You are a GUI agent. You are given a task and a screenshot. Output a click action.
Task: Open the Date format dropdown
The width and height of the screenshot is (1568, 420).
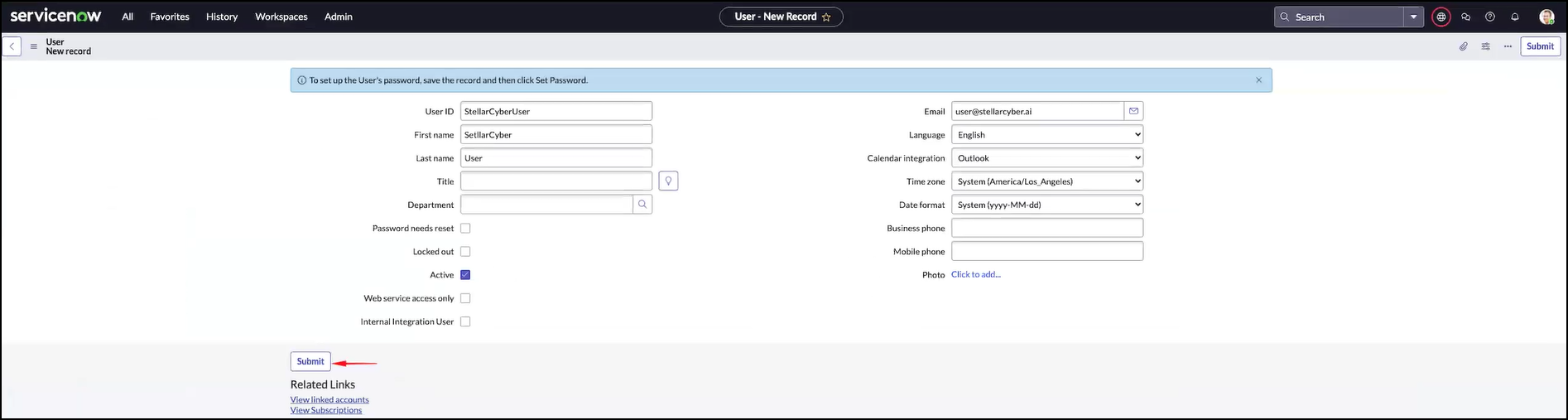click(x=1046, y=205)
